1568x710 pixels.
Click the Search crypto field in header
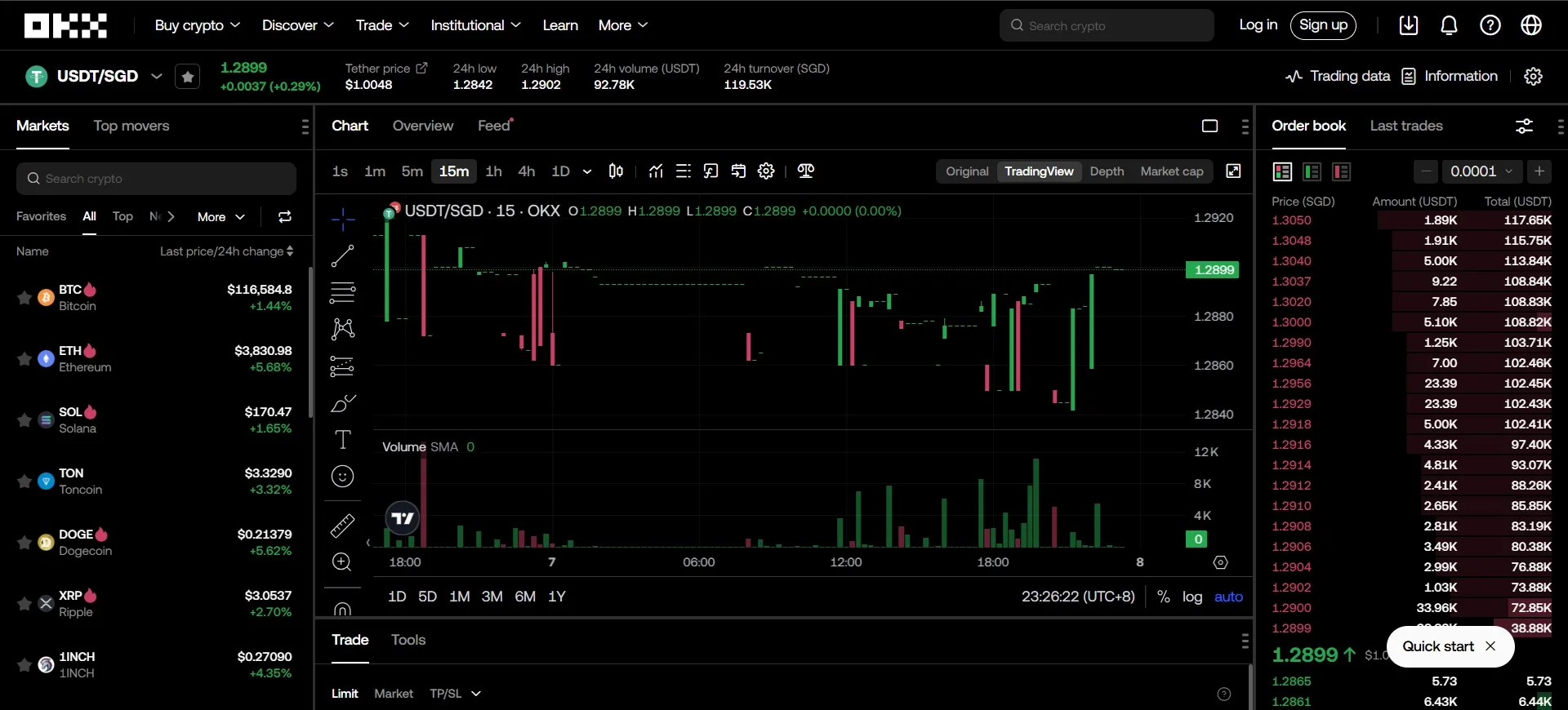pyautogui.click(x=1107, y=25)
